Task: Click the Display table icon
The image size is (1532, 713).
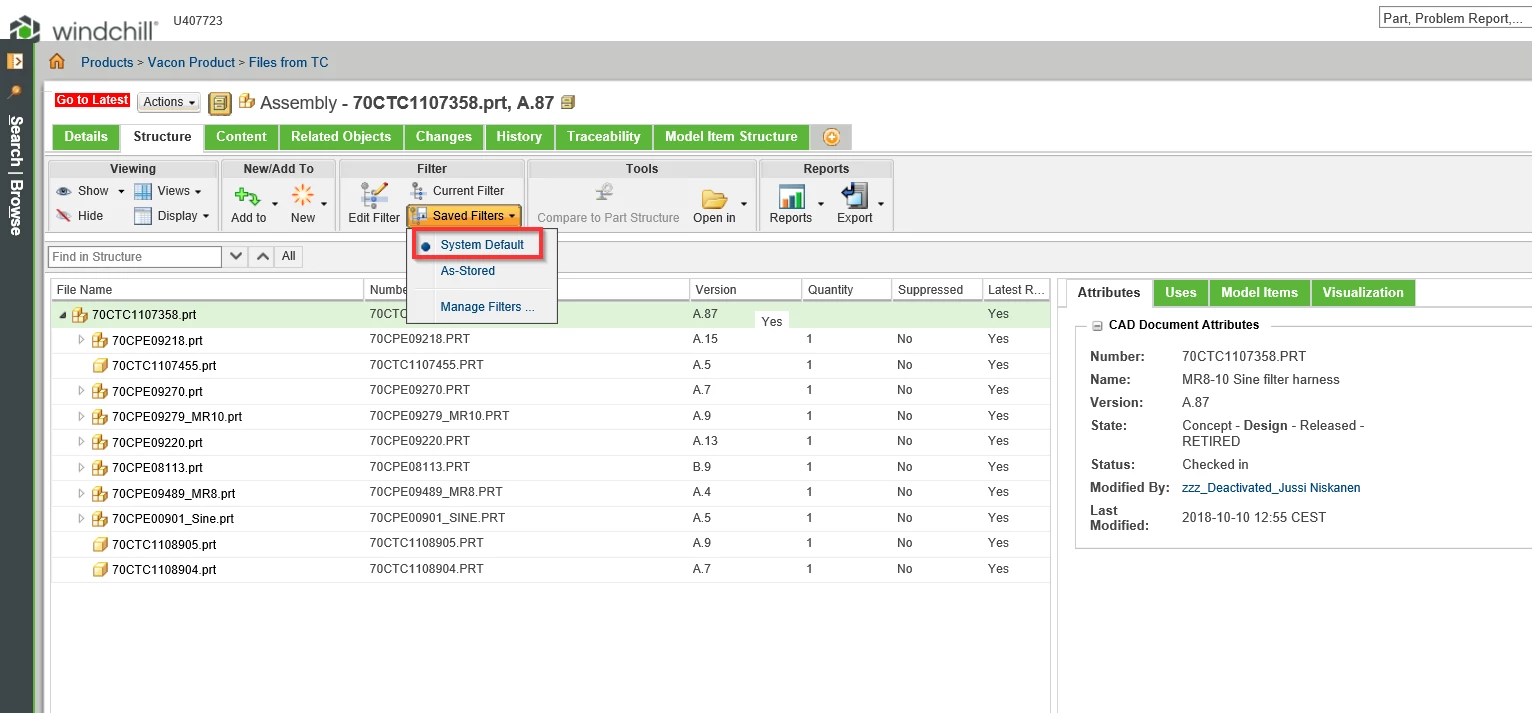Action: pos(143,215)
